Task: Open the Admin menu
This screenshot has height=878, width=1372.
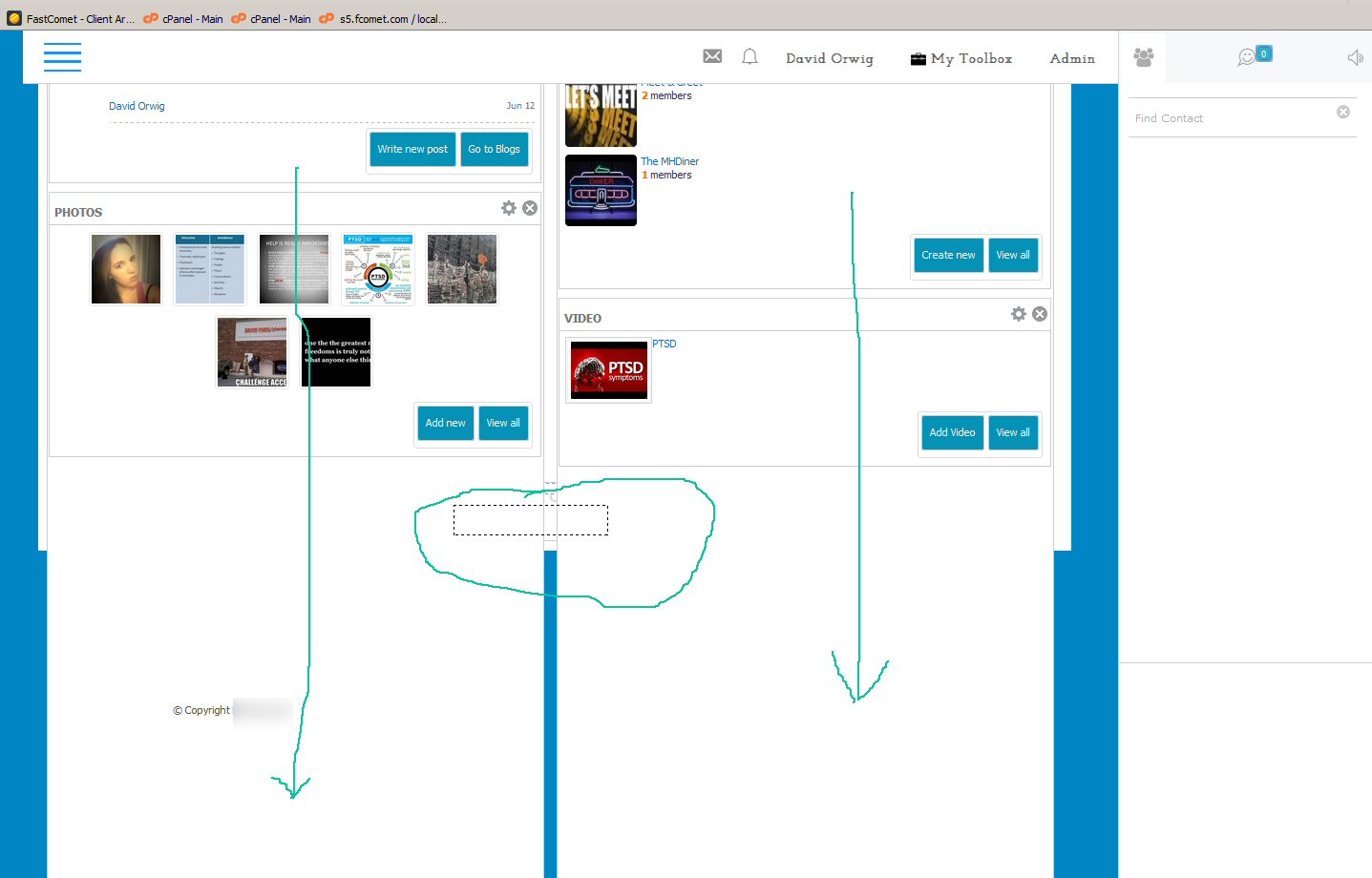Action: [1072, 58]
